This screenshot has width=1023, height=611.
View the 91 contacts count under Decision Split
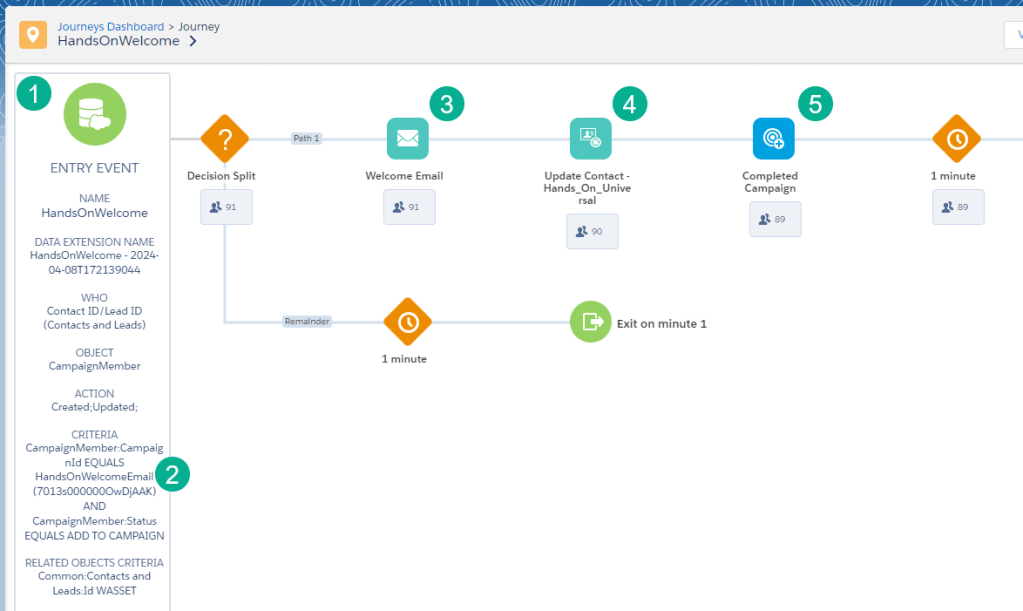[226, 207]
